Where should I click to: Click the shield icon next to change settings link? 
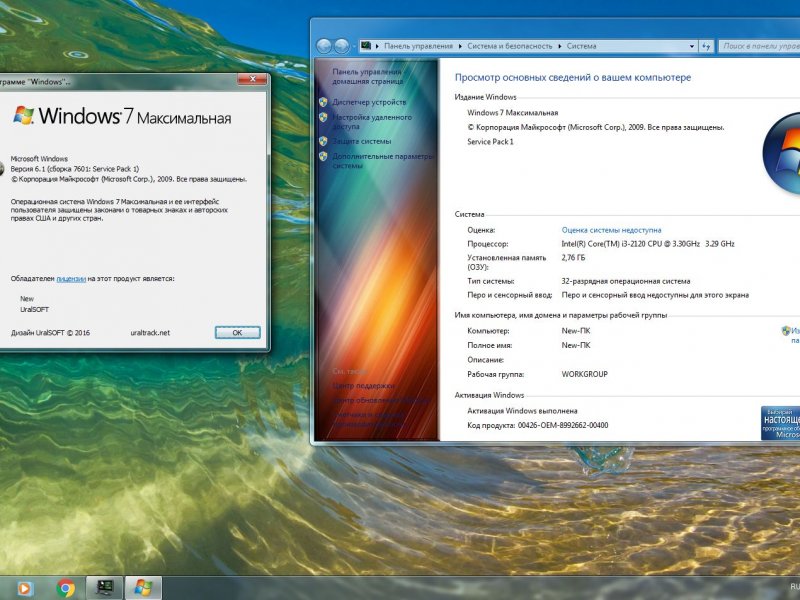click(786, 331)
